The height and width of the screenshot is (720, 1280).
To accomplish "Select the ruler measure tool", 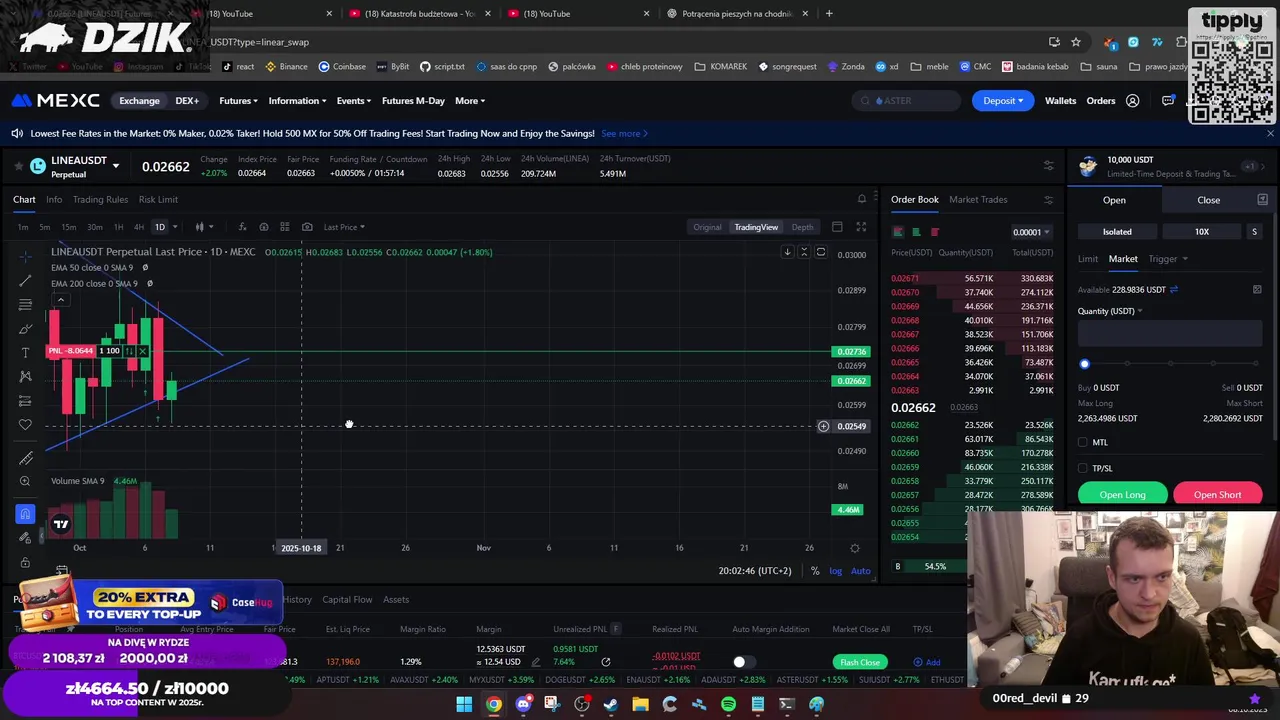I will pos(25,458).
